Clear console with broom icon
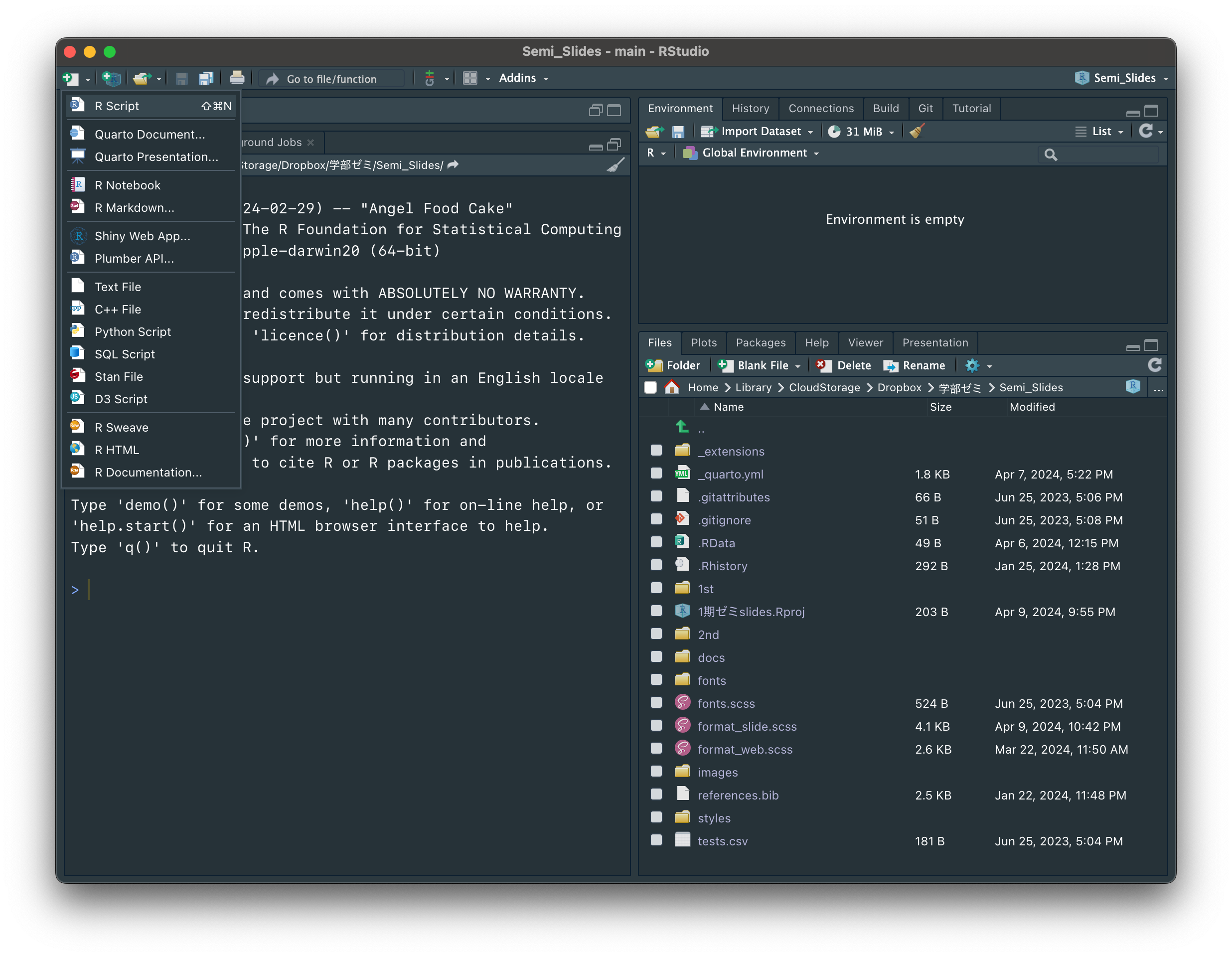Screen dimensions: 1232x957 point(616,165)
